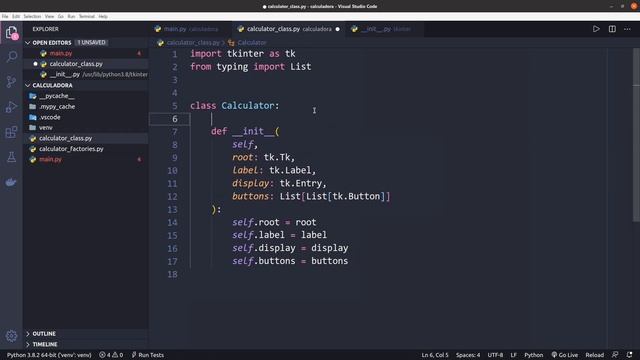The height and width of the screenshot is (360, 640).
Task: Open the Explorer view in activity bar
Action: pyautogui.click(x=11, y=32)
